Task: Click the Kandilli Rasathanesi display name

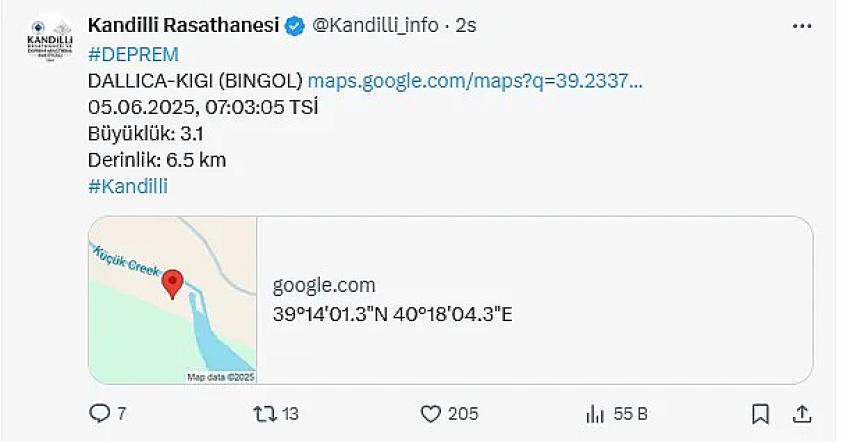Action: 183,26
